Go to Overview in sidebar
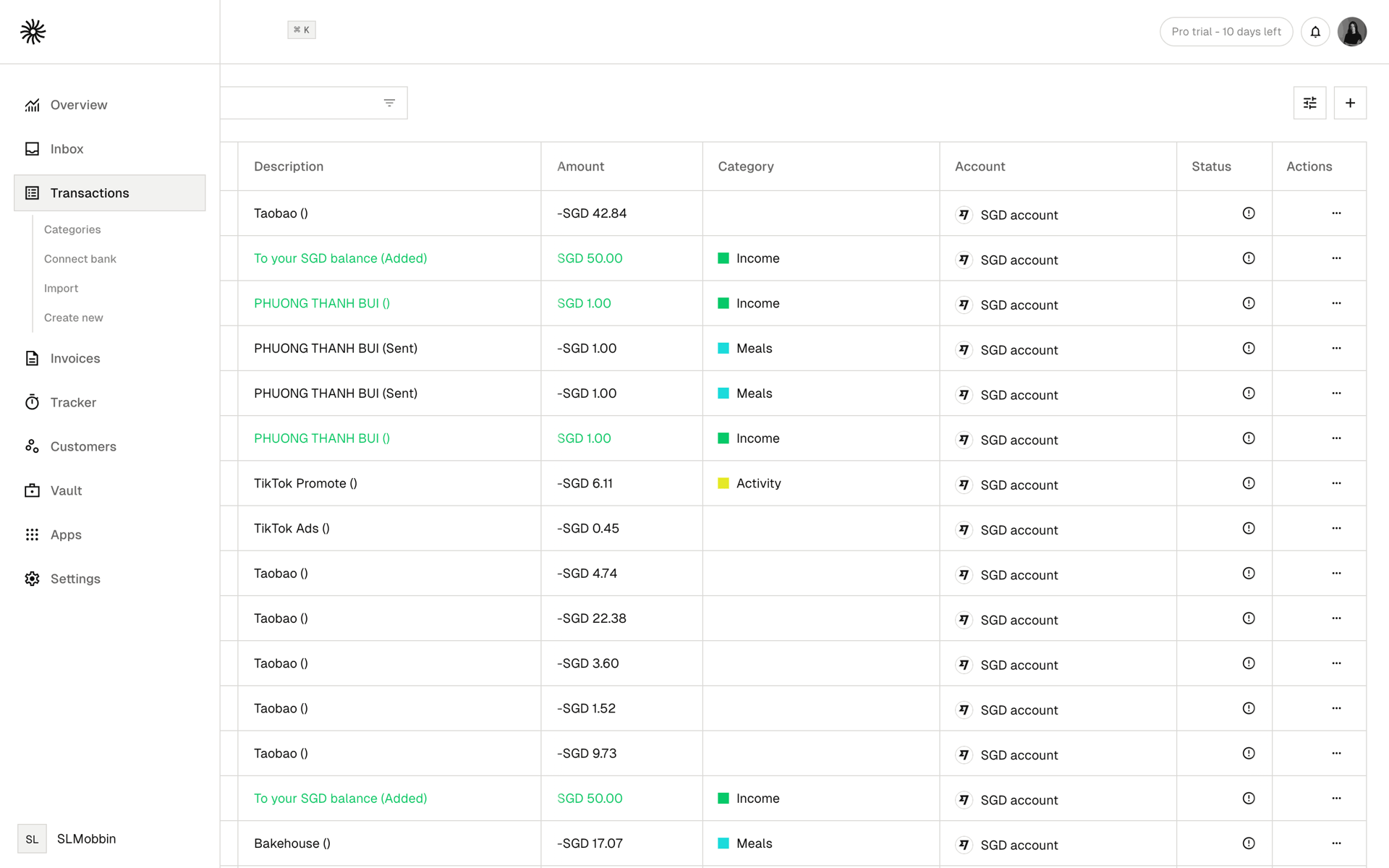 pos(79,105)
